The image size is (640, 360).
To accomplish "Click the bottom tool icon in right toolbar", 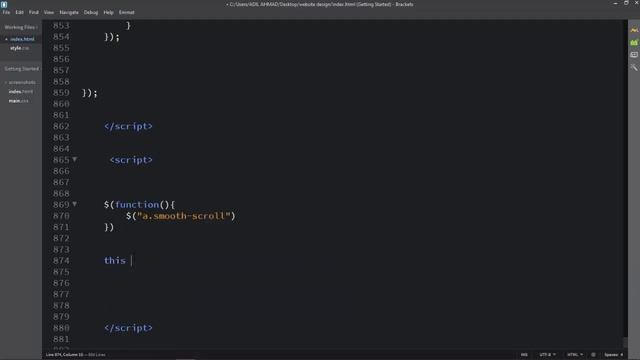I will (x=634, y=67).
